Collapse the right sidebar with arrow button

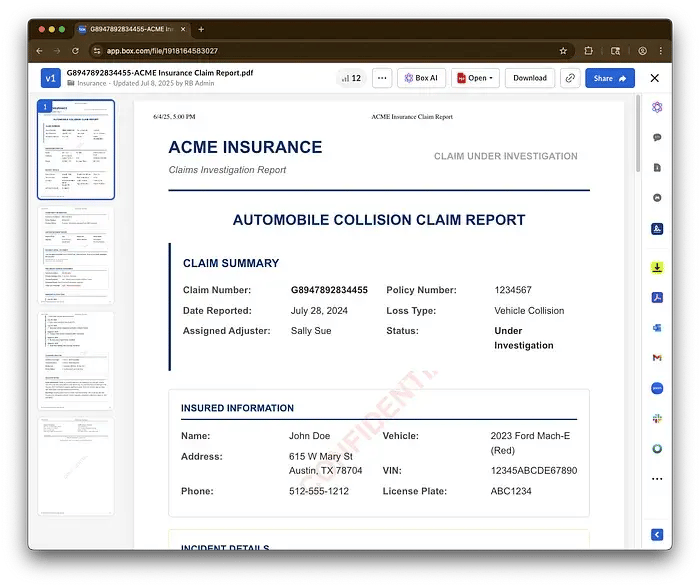tap(657, 535)
